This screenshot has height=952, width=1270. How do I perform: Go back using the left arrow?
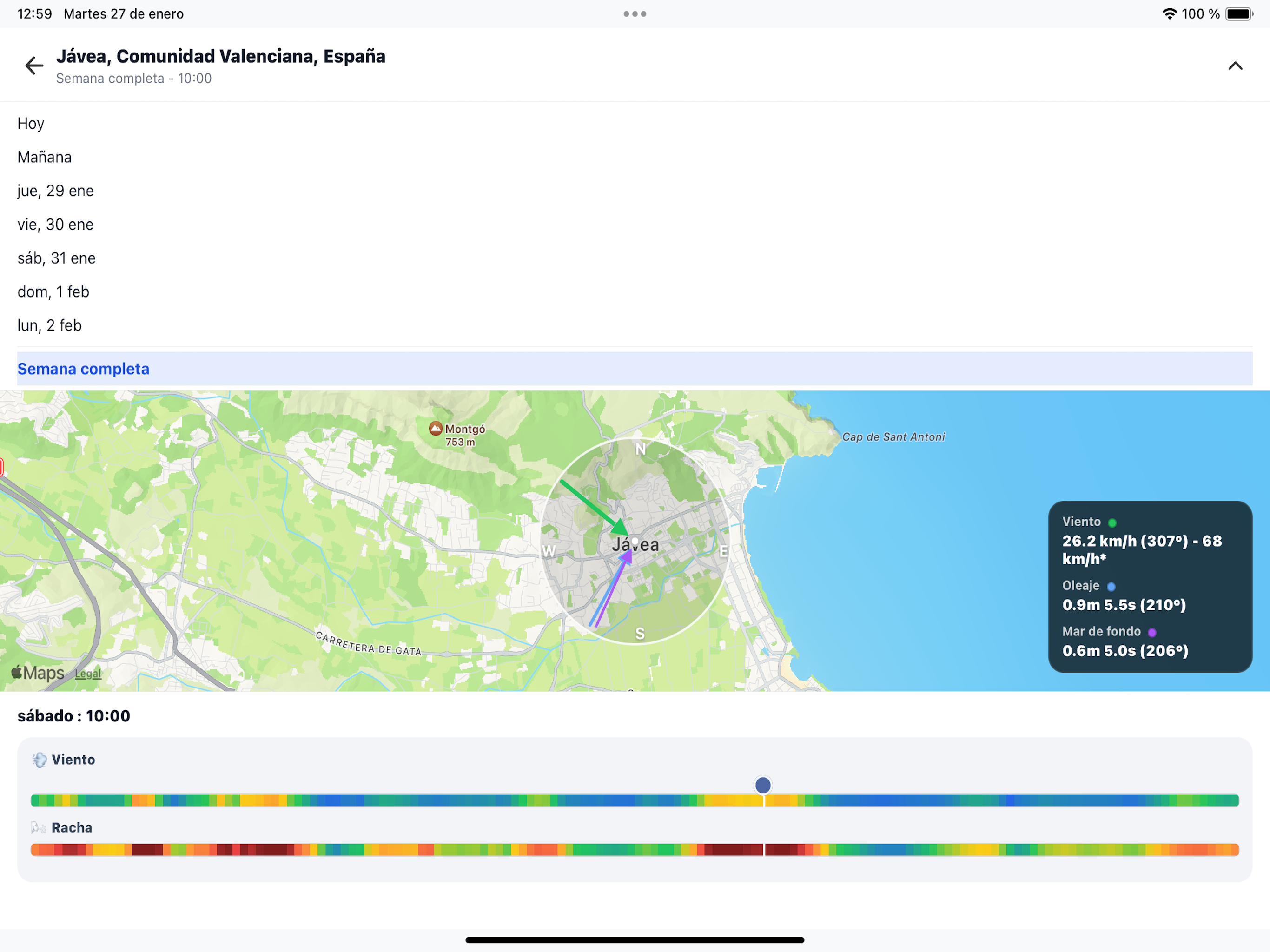(34, 66)
